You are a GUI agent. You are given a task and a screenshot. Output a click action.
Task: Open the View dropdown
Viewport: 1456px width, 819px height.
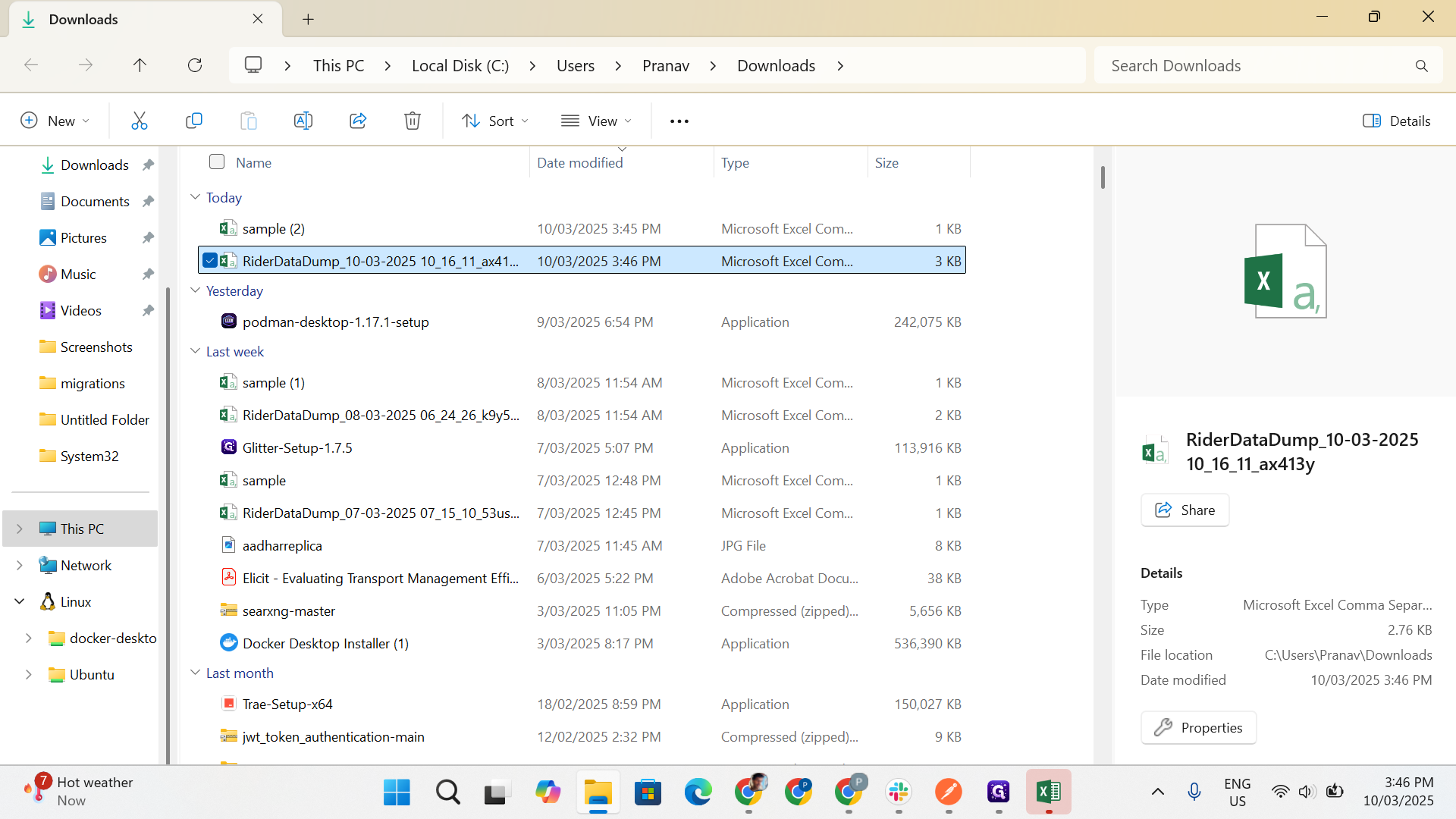pyautogui.click(x=596, y=121)
